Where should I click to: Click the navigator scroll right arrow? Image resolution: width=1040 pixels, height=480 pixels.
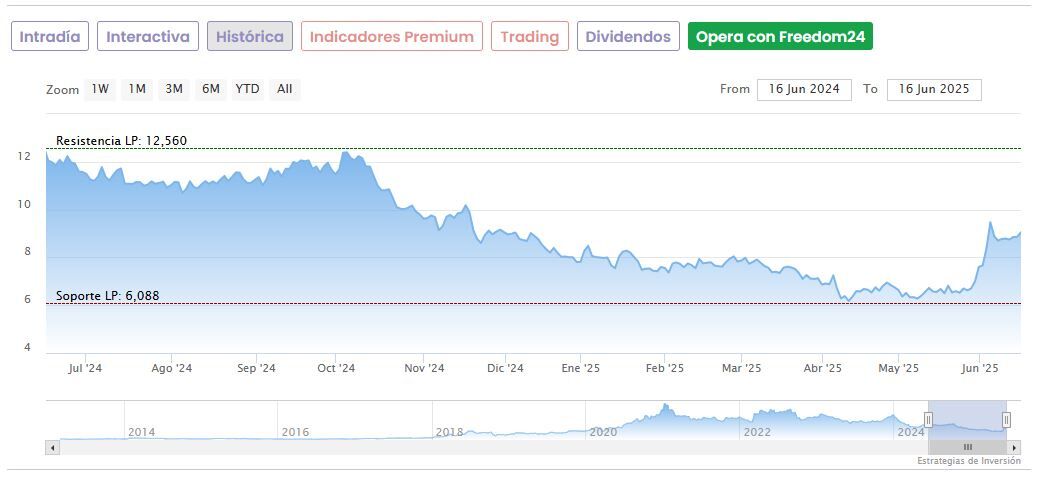coord(1014,448)
